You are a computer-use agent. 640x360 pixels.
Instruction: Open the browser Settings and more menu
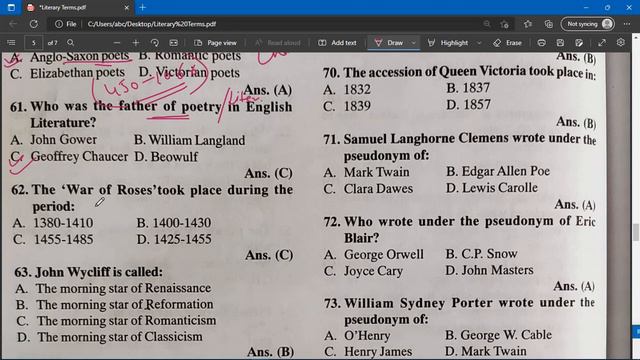[627, 24]
